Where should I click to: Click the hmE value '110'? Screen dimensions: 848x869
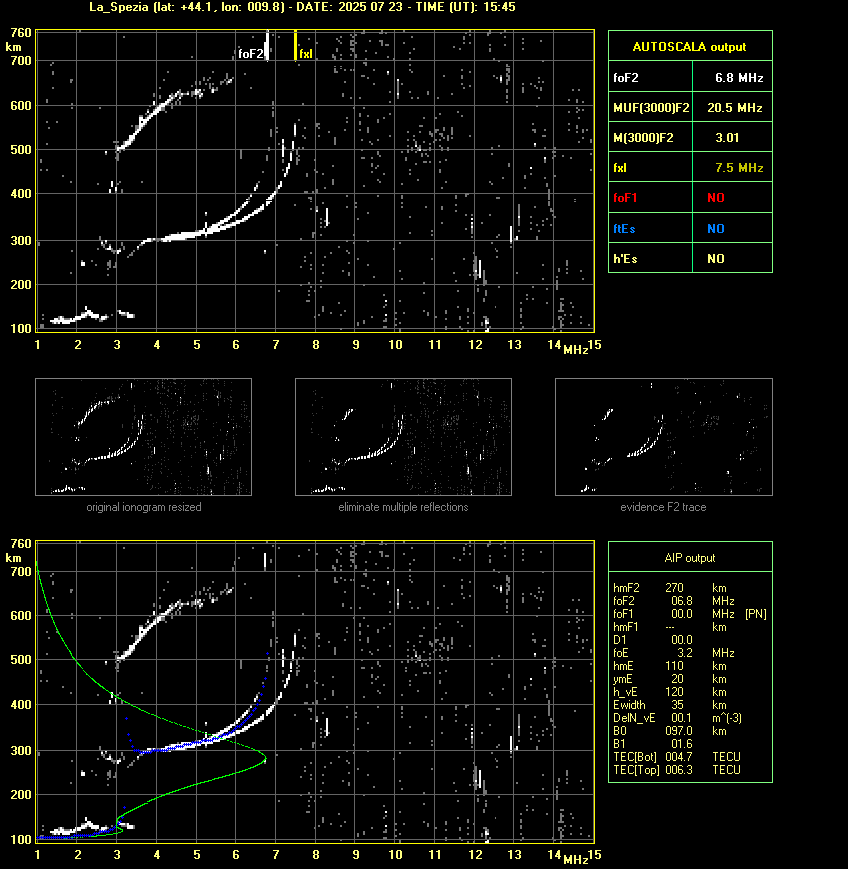point(674,666)
